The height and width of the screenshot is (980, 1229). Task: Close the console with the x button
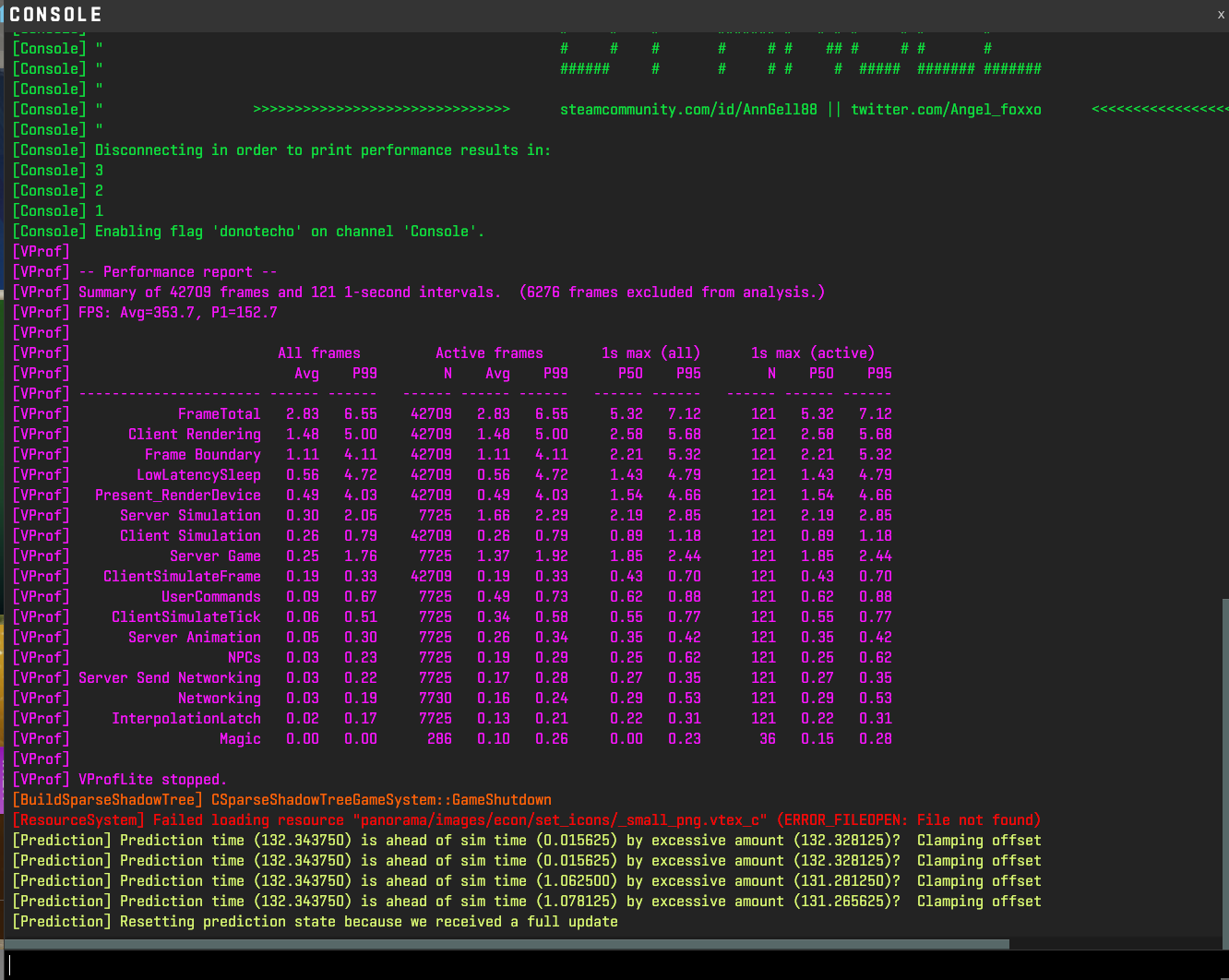(1221, 15)
